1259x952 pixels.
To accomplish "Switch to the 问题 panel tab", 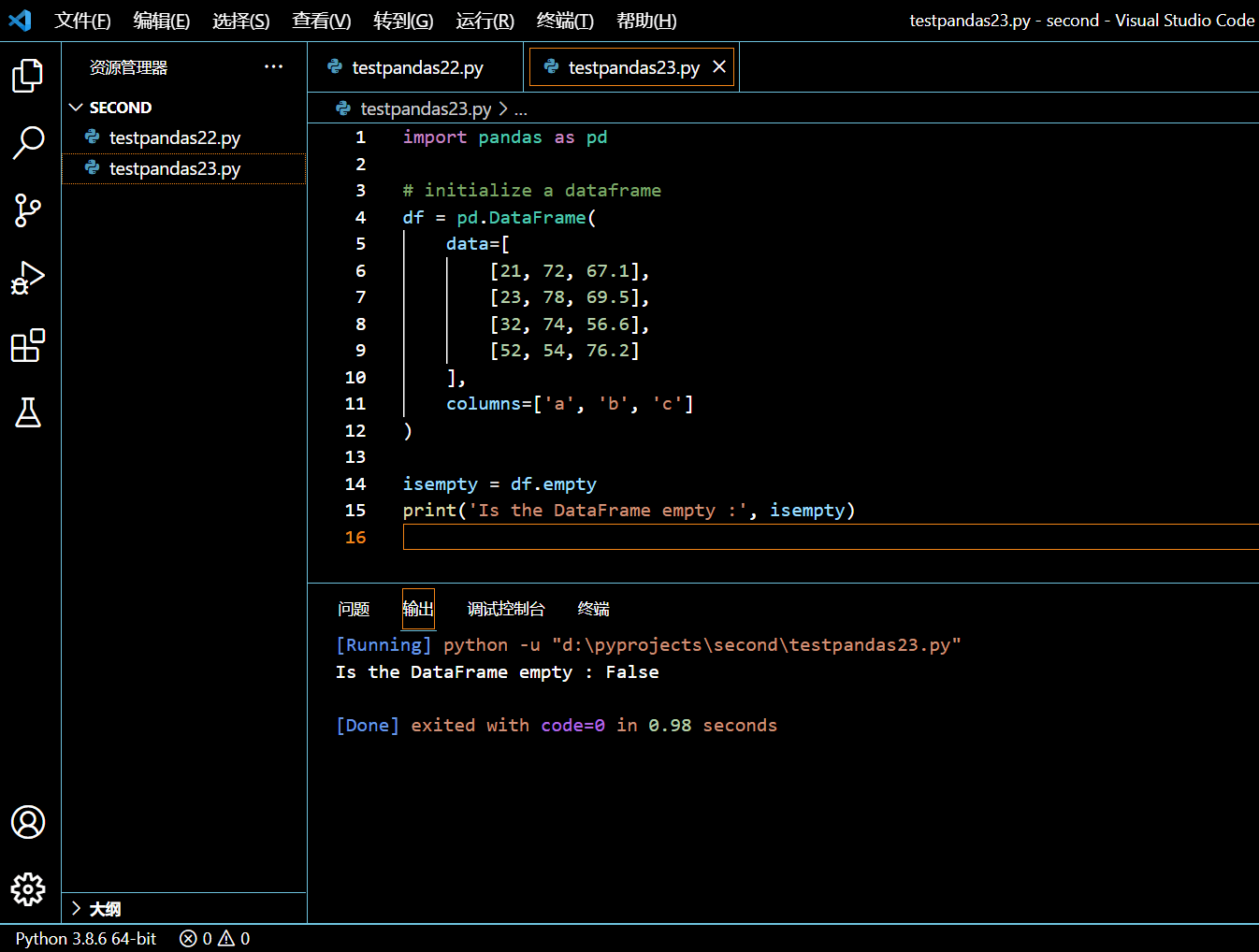I will 354,609.
